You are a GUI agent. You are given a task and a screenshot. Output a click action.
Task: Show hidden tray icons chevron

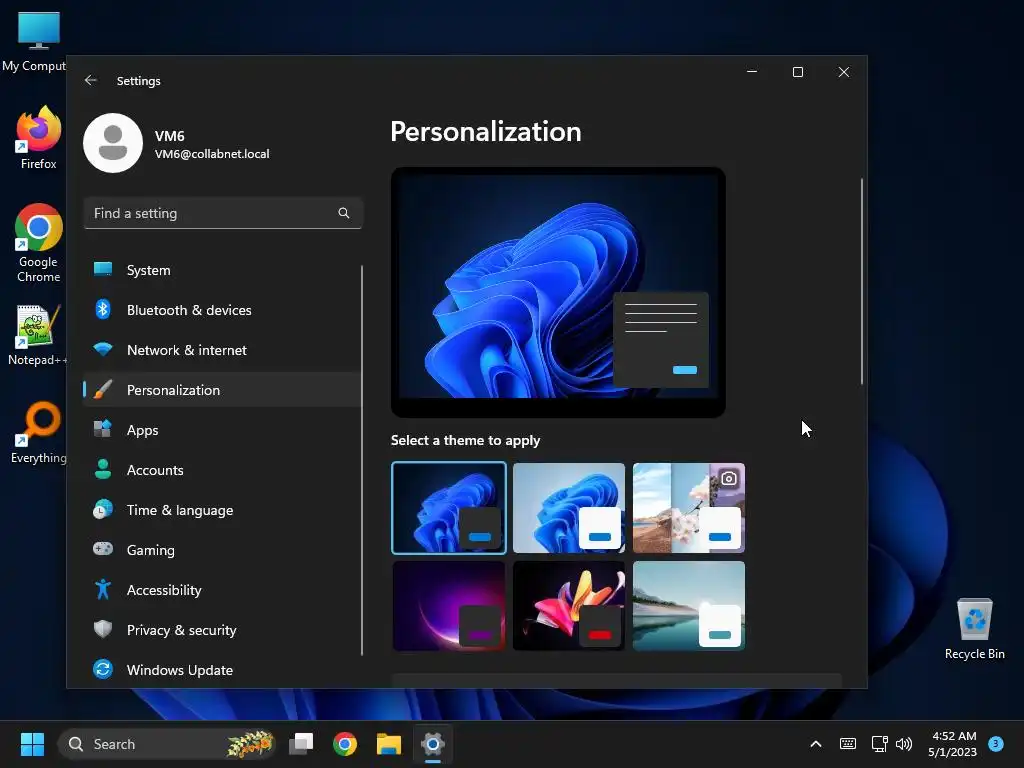pos(816,744)
